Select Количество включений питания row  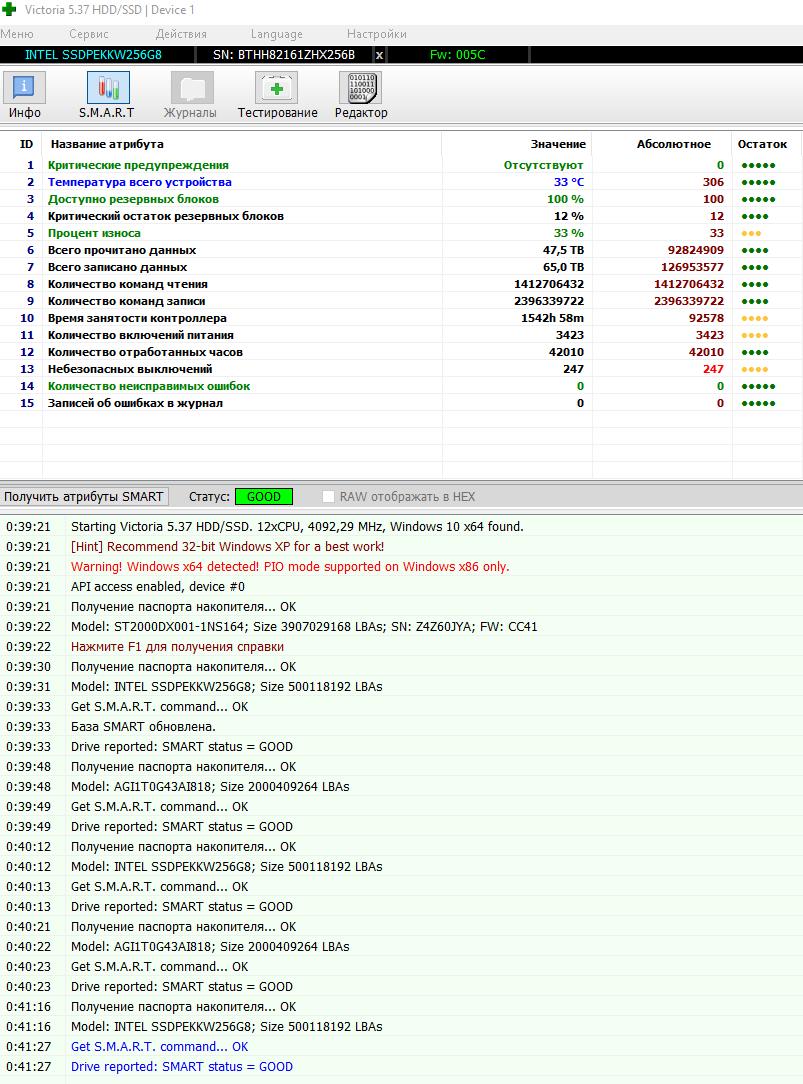coord(401,335)
